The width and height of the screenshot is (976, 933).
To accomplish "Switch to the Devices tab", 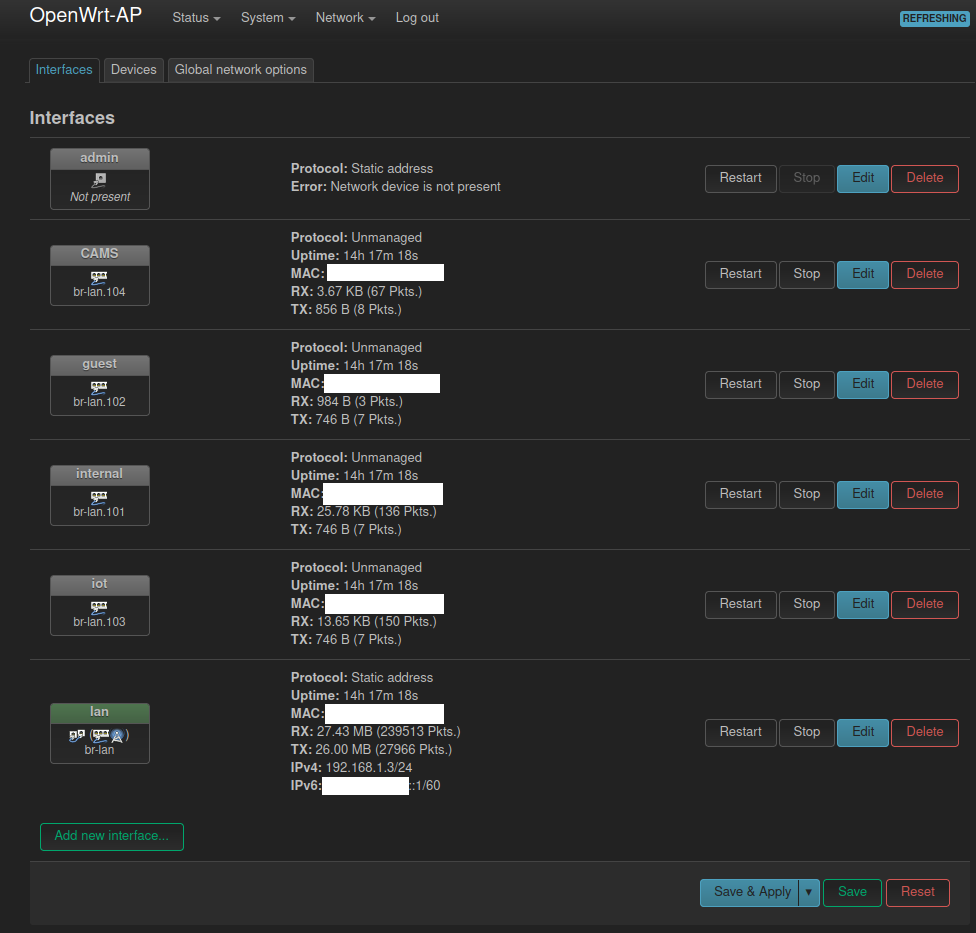I will coord(134,70).
